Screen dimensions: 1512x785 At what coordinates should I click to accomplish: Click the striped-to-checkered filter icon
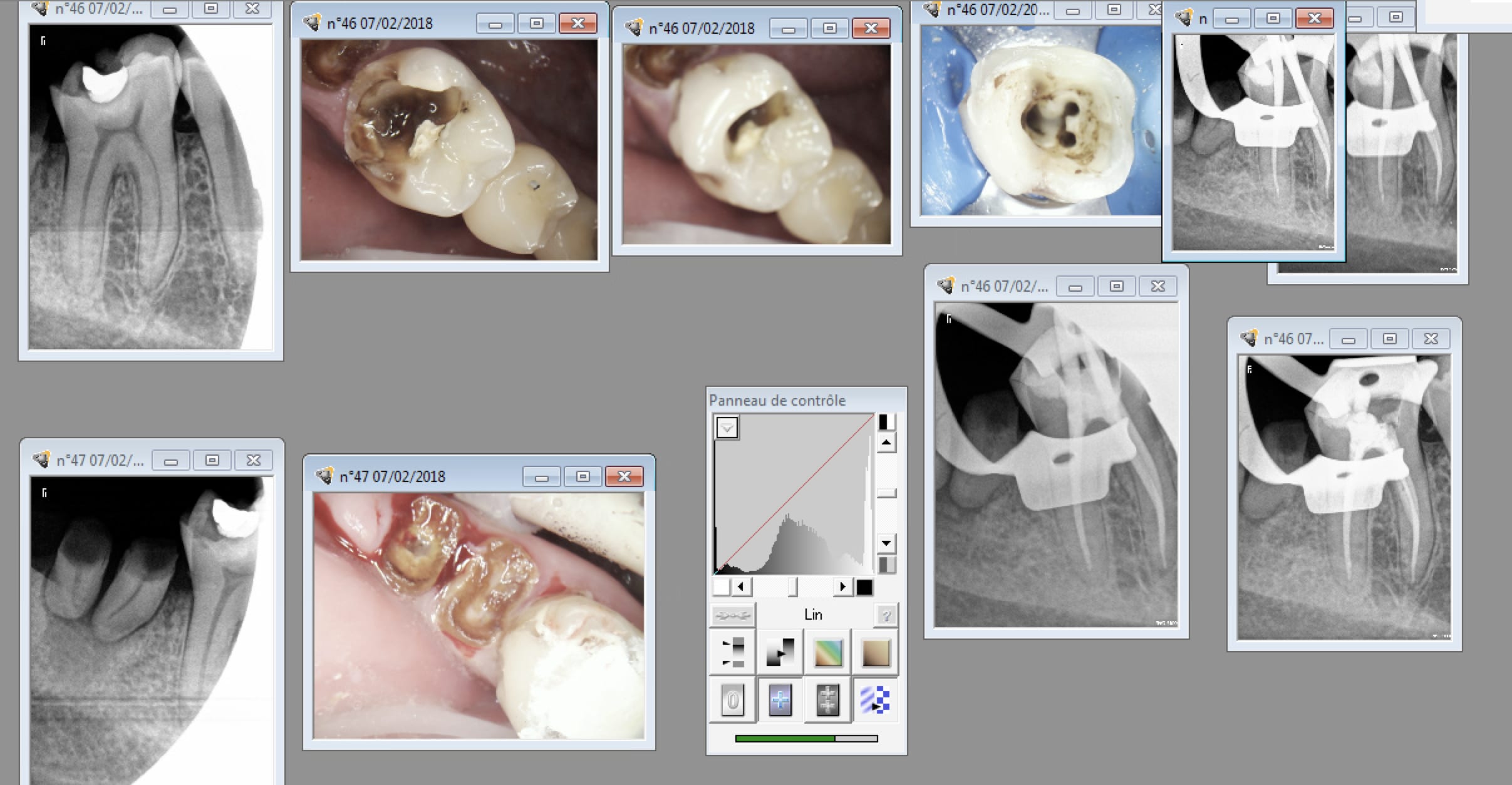click(875, 700)
